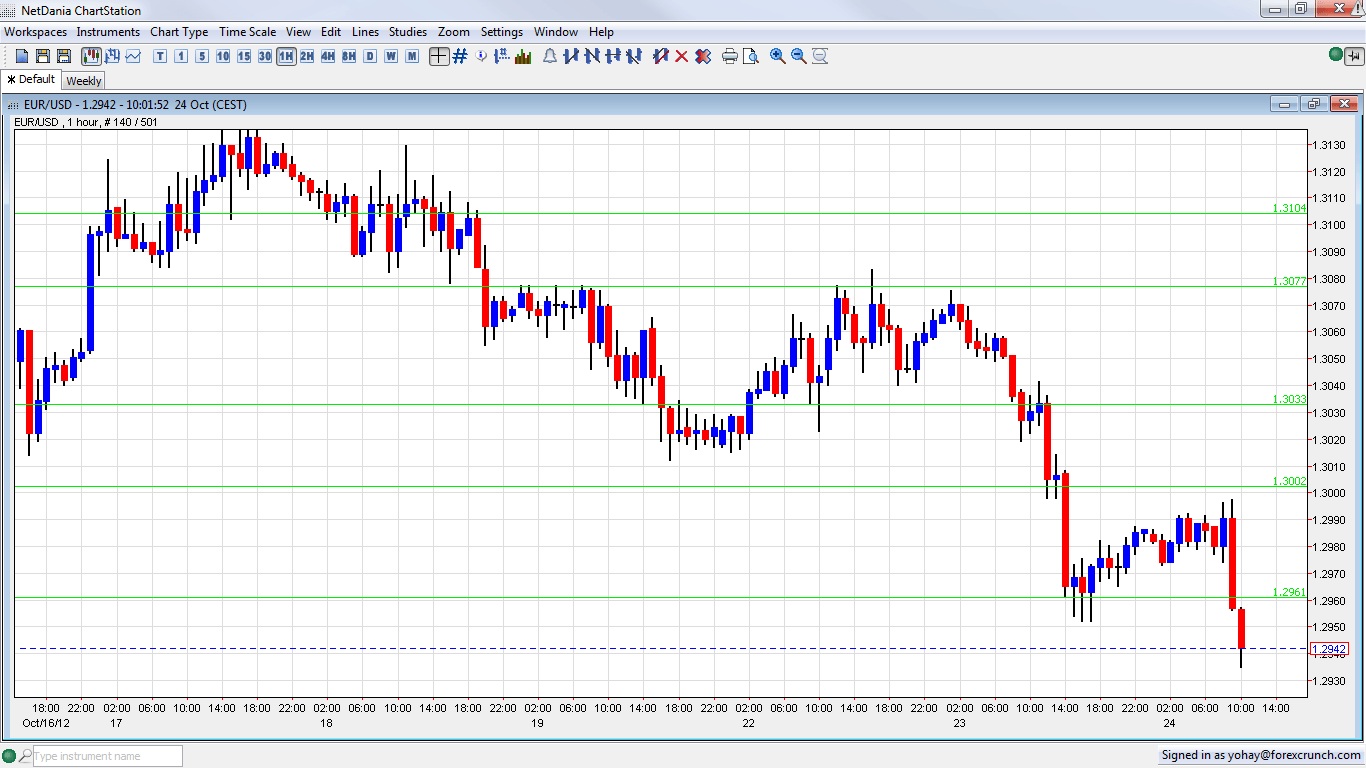Set time scale to 30 minutes
1366x768 pixels.
(x=265, y=56)
